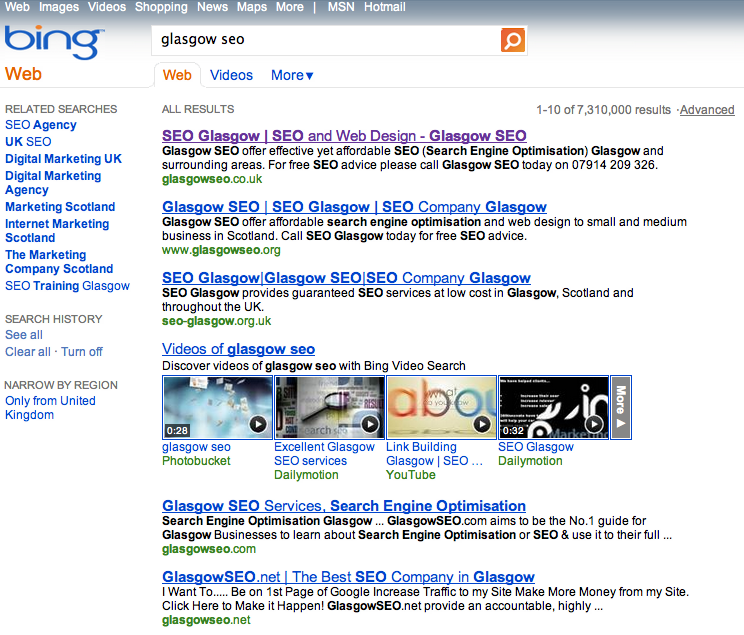Click related search 'Digital Marketing UK'
The height and width of the screenshot is (635, 744).
pos(63,159)
